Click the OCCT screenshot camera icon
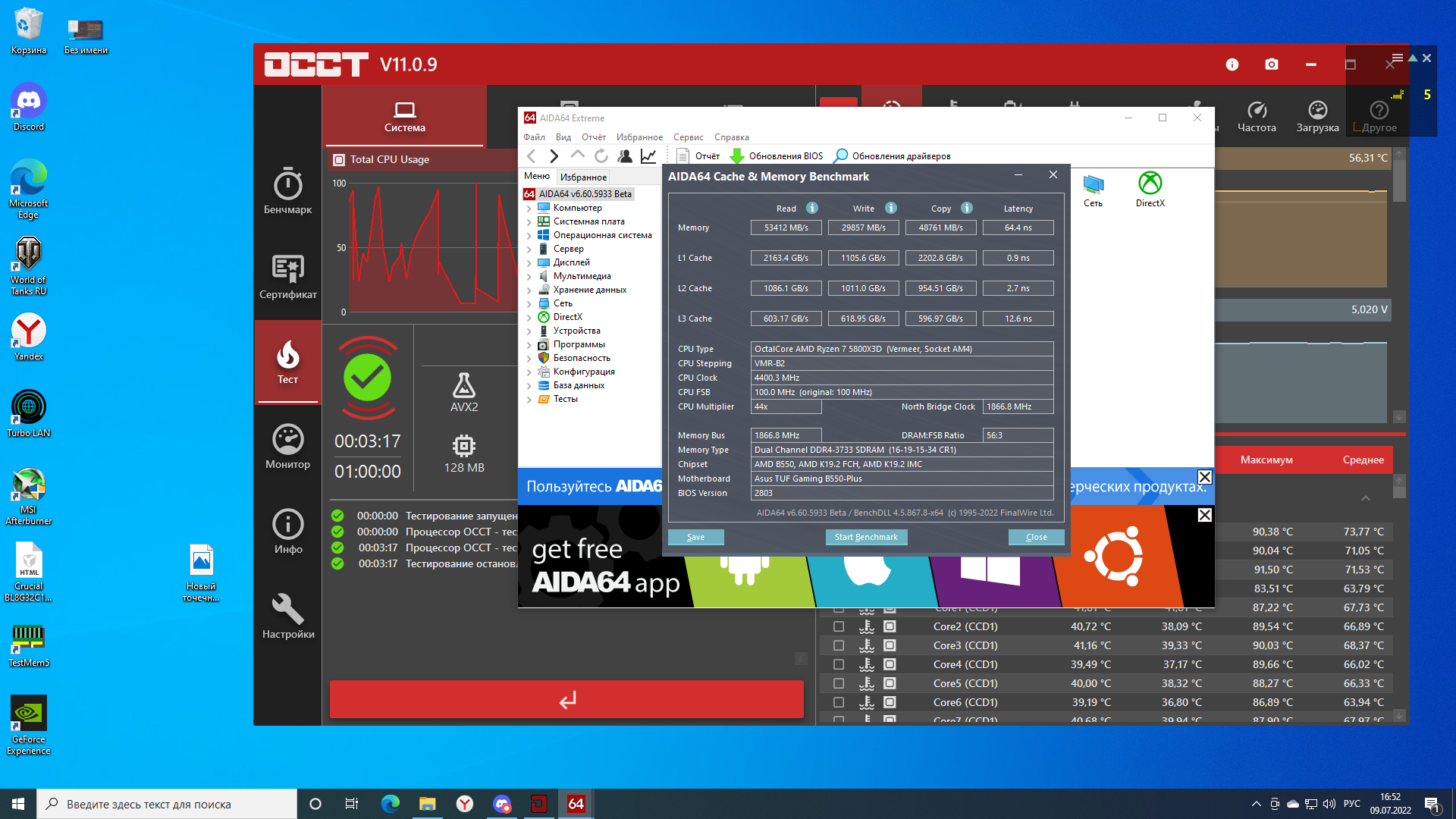1456x819 pixels. (x=1272, y=64)
